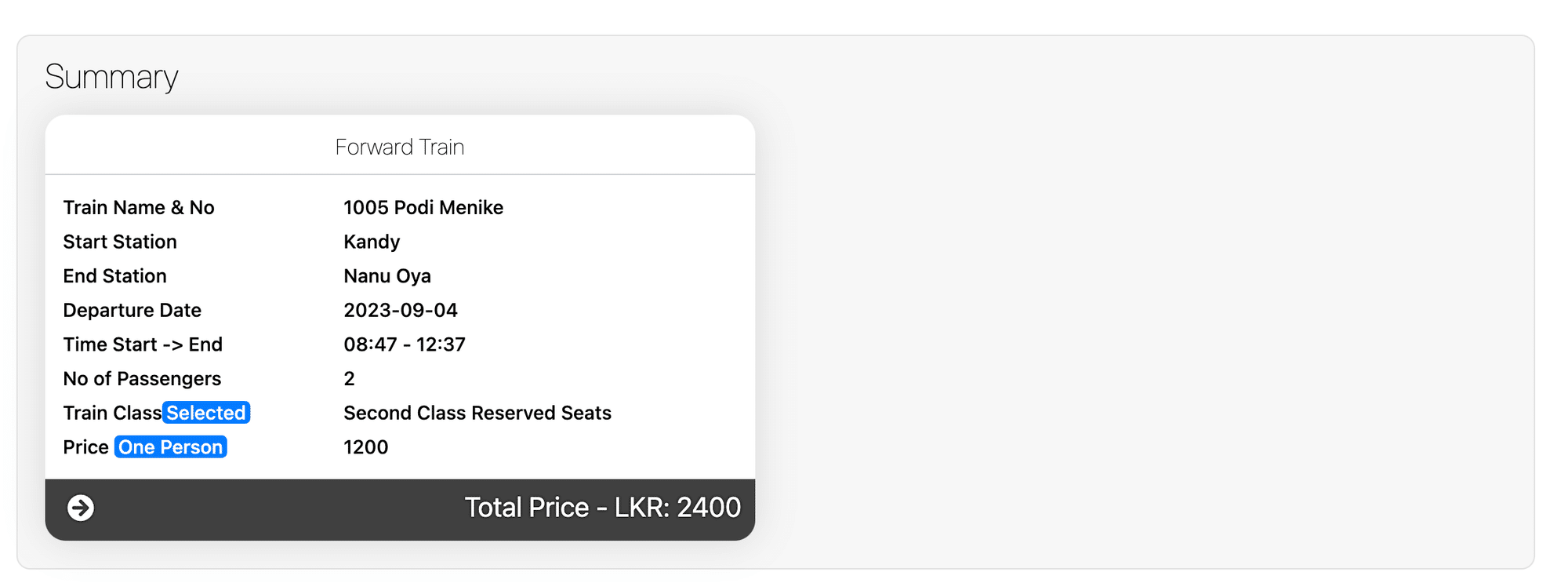
Task: Click the No of Passengers label
Action: 142,379
